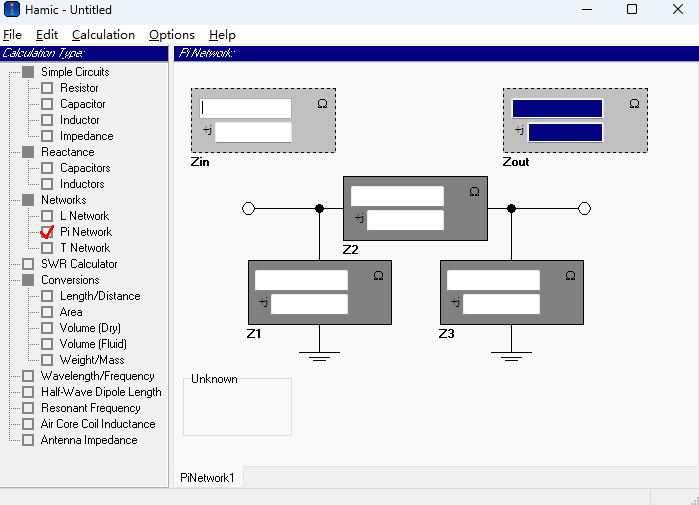Switch to the PiNetwork1 tab
The image size is (699, 505).
coord(207,478)
